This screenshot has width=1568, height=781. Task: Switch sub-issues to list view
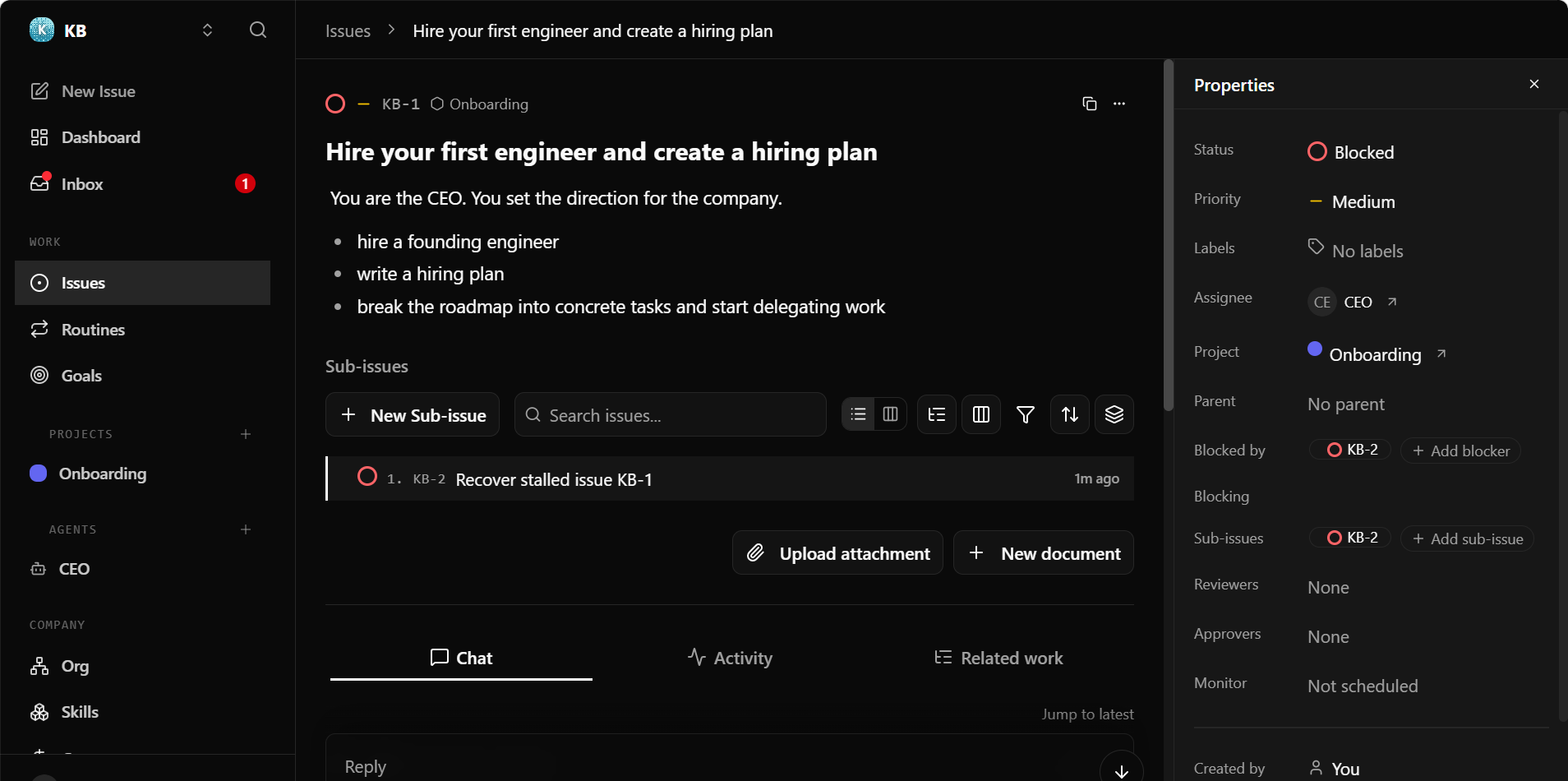859,414
